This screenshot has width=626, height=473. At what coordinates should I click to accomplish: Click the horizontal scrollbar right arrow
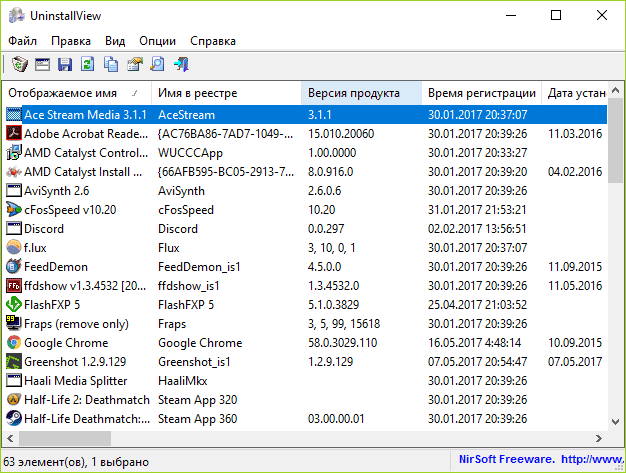pyautogui.click(x=598, y=438)
